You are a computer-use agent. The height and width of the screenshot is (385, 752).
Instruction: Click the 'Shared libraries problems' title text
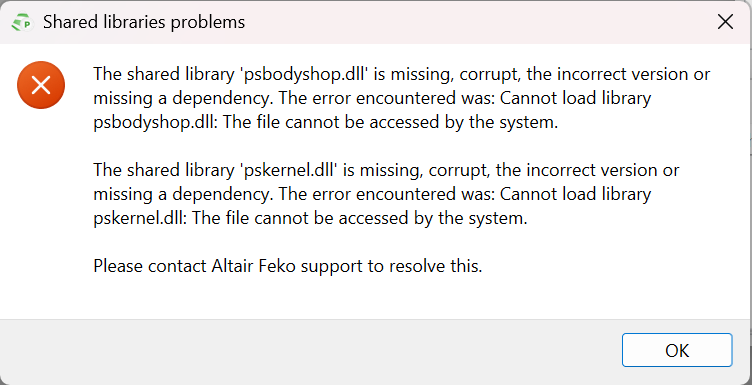(x=144, y=22)
